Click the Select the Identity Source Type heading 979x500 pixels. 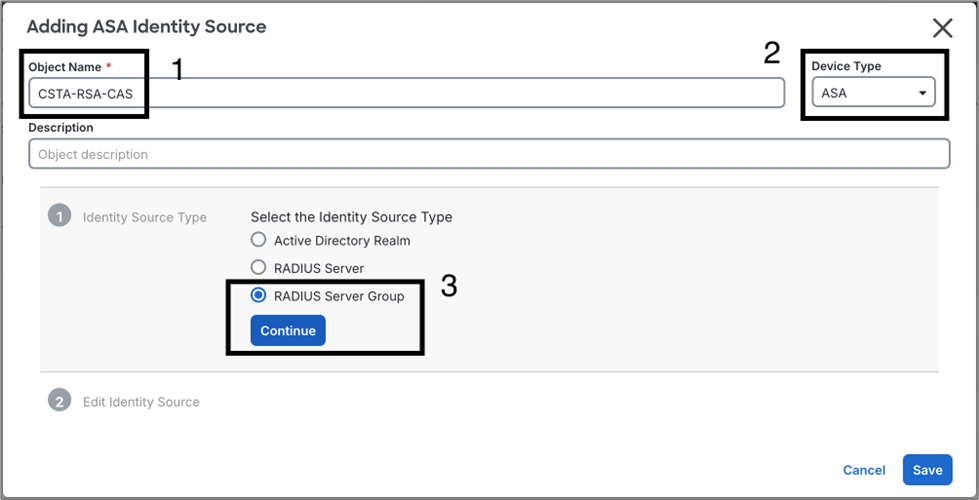tap(351, 217)
